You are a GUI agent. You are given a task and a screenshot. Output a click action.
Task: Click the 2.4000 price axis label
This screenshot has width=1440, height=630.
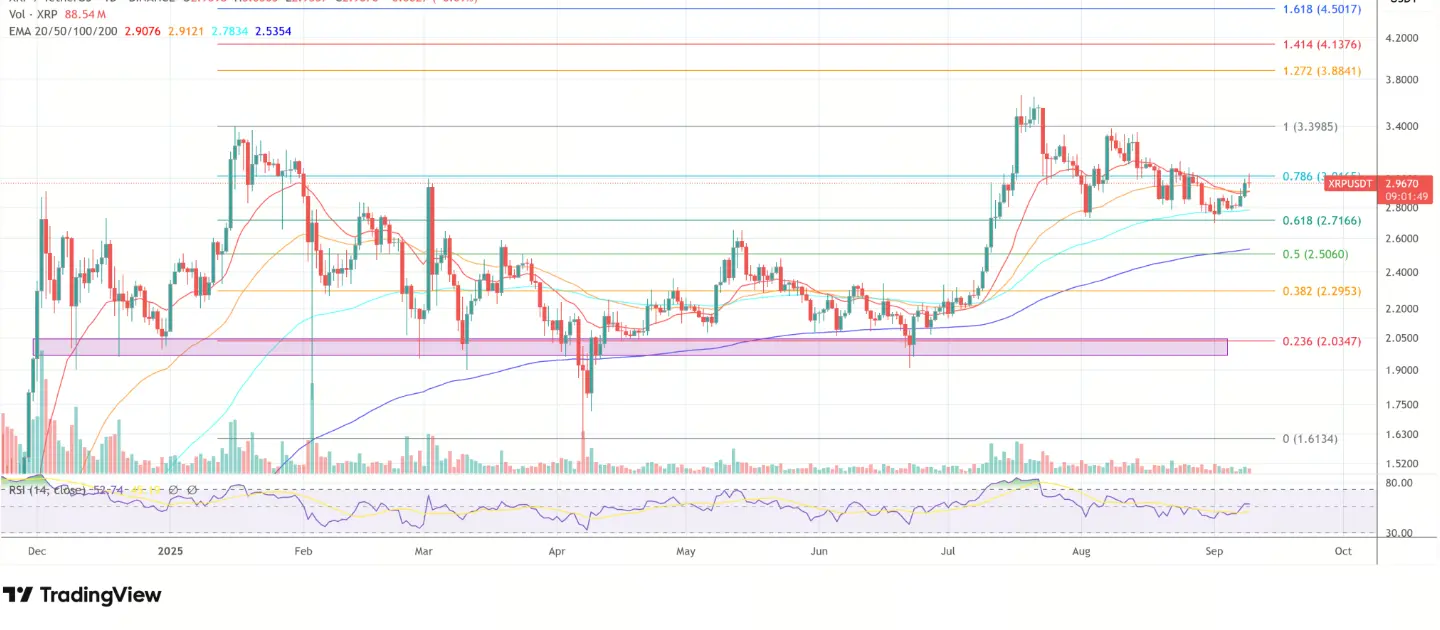click(1401, 272)
